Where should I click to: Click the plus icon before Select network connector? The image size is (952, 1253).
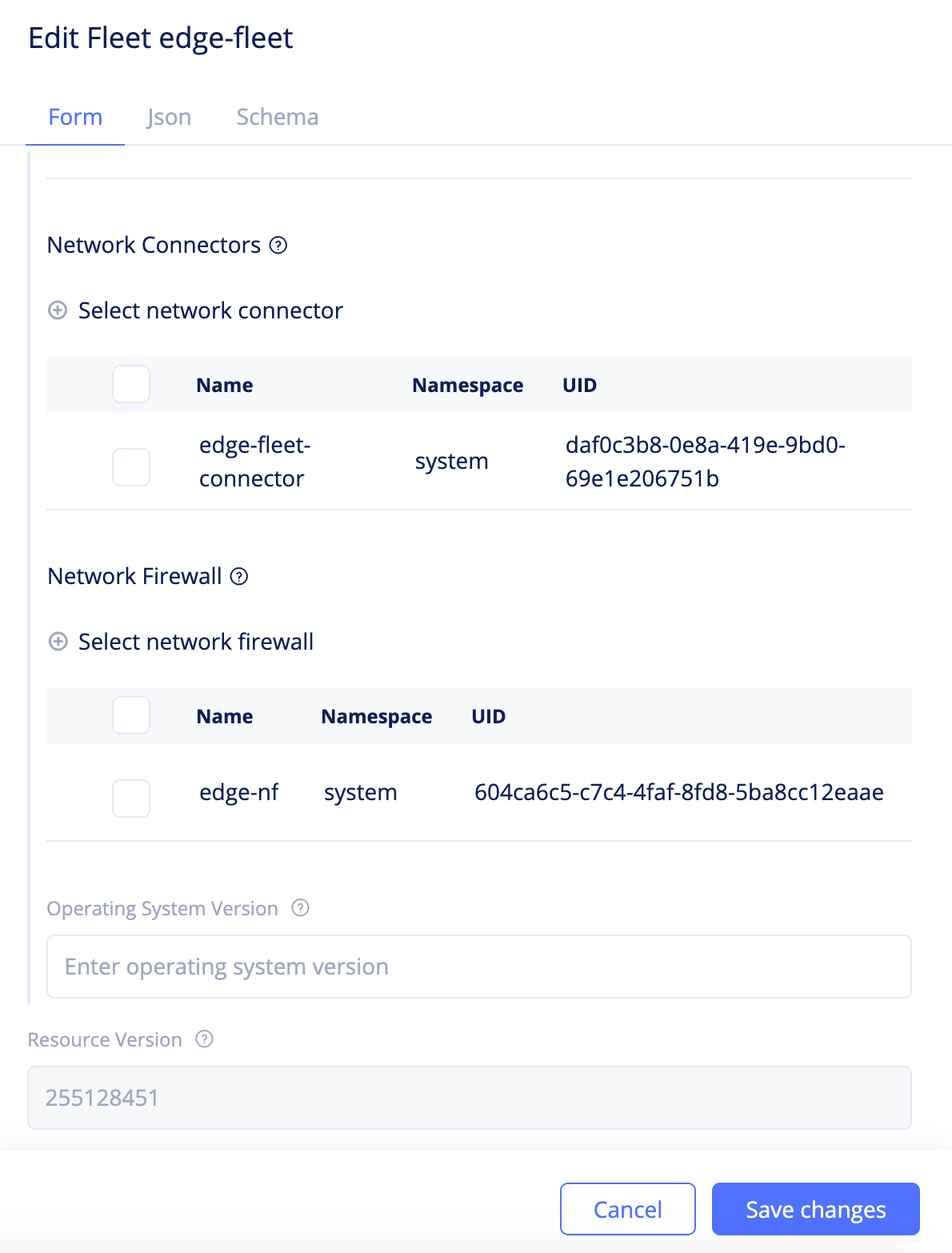57,310
